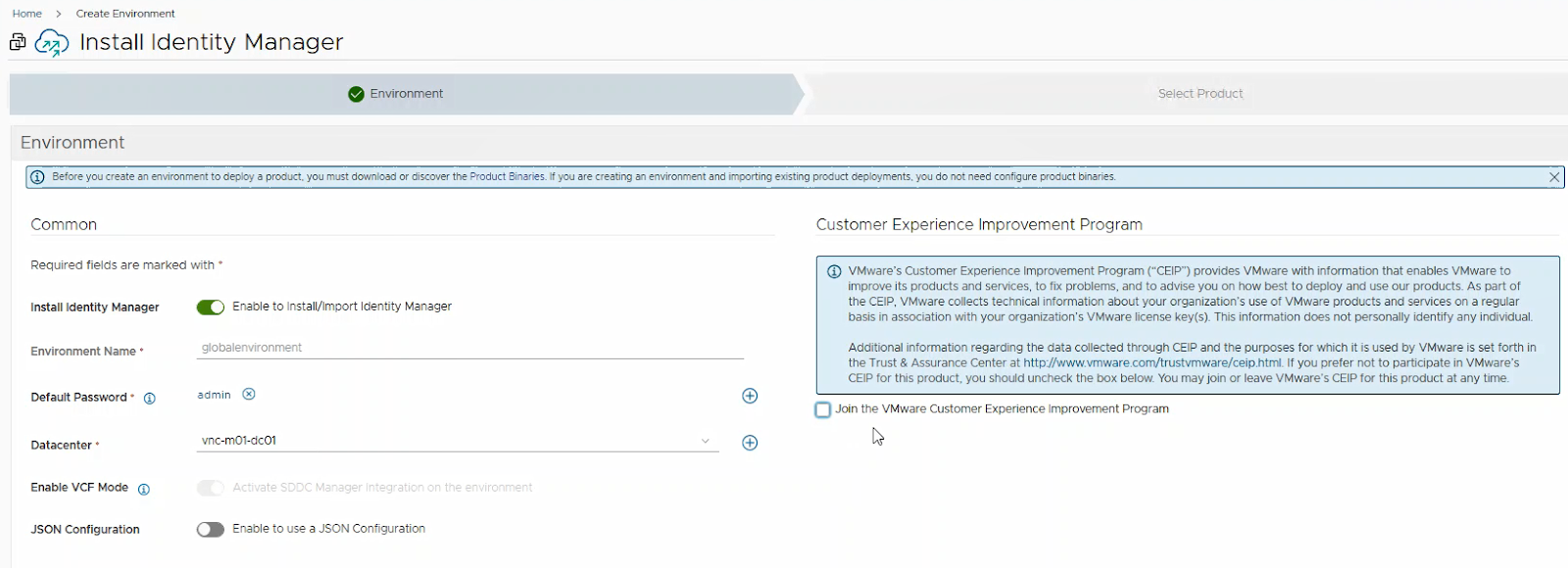Click the Datacenter dropdown chevron arrow
The height and width of the screenshot is (568, 1568).
coord(706,442)
